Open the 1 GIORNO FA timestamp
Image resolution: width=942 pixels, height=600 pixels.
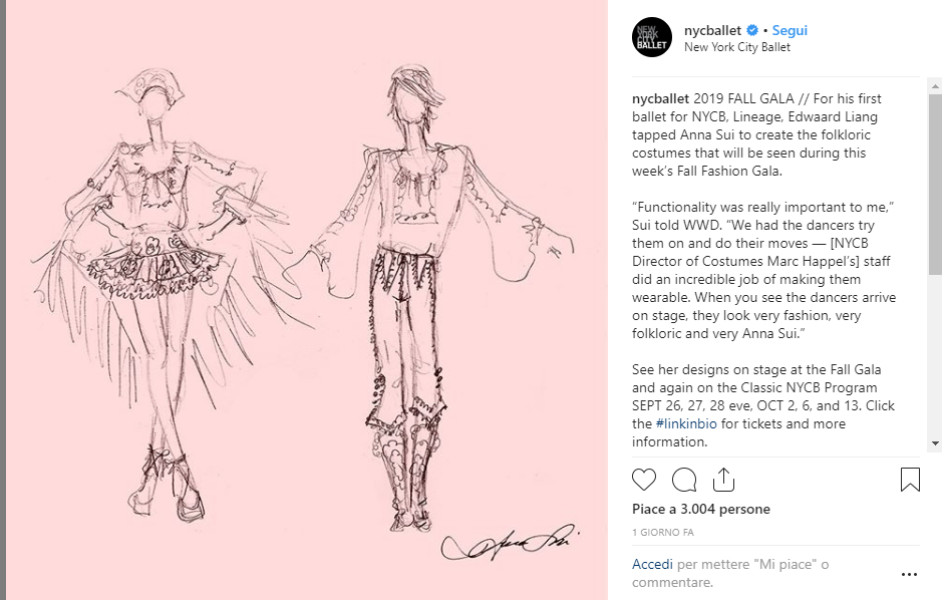[663, 532]
